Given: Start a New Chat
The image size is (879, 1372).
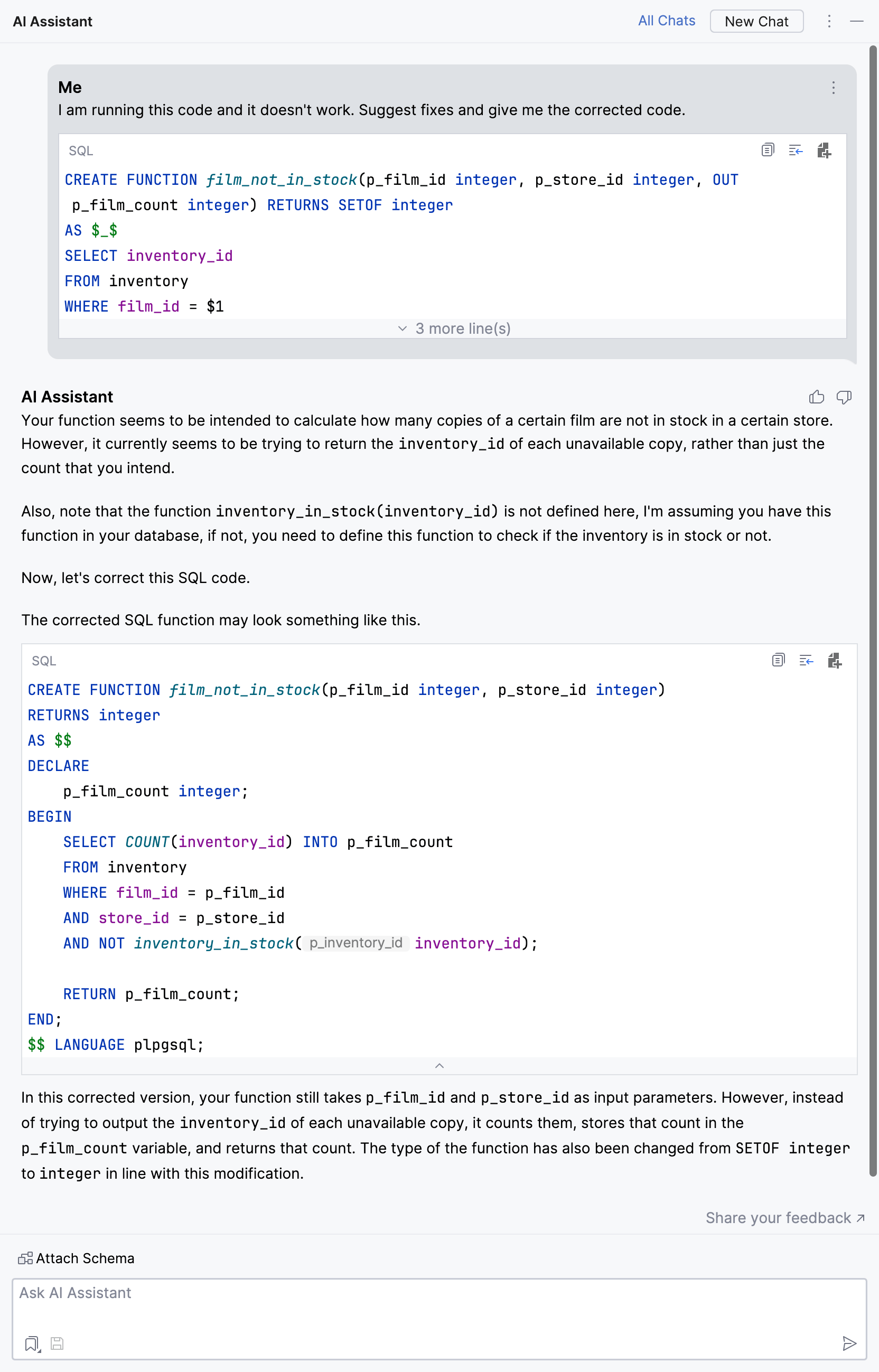Looking at the screenshot, I should point(756,21).
